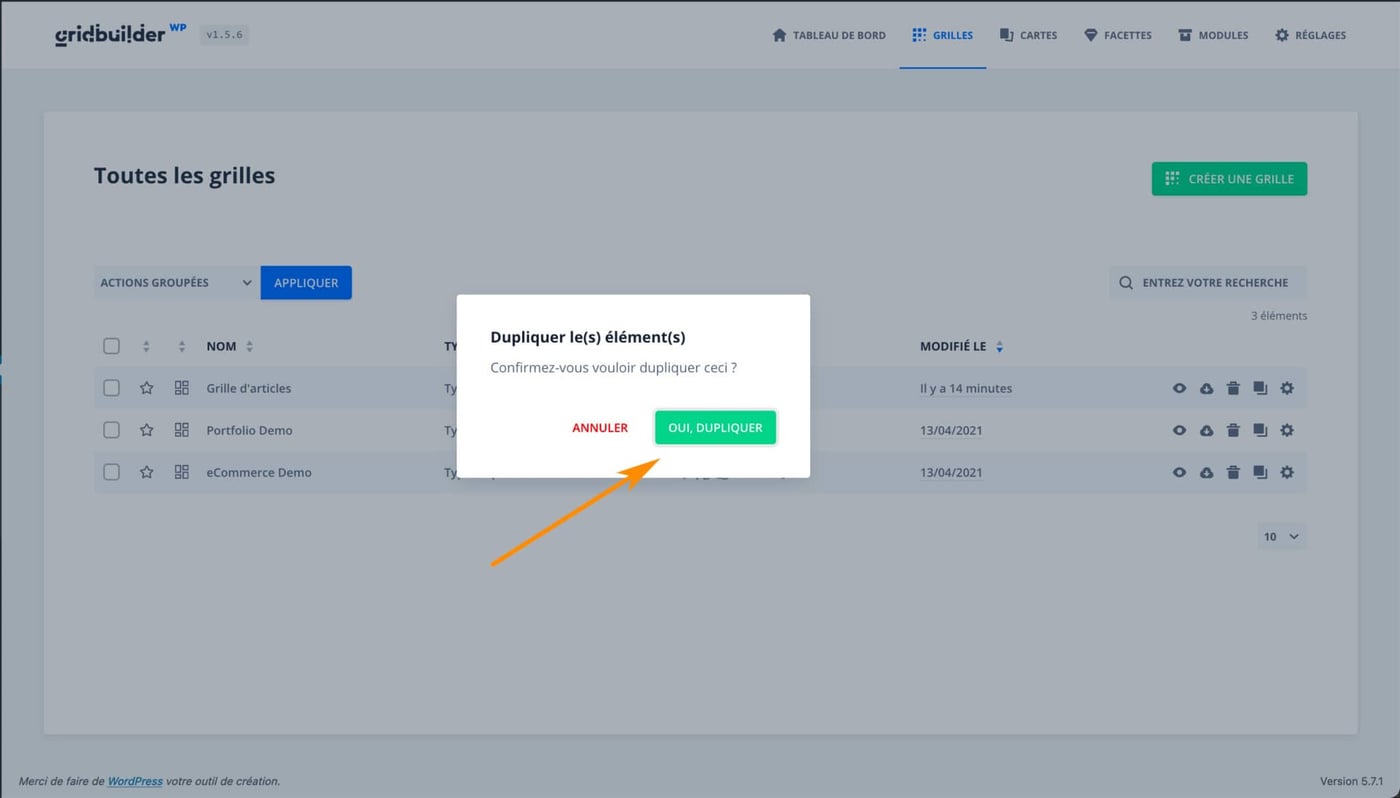Star the Grille d'articles grid as favorite
Viewport: 1400px width, 798px height.
click(x=147, y=388)
